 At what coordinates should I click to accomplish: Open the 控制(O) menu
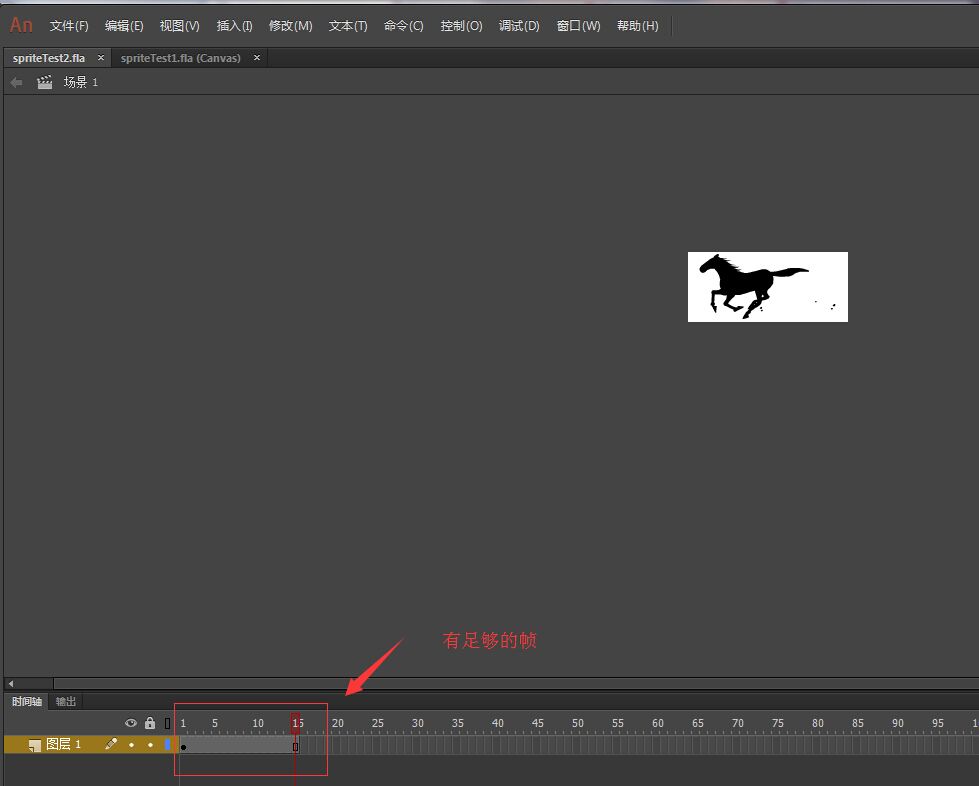(461, 25)
